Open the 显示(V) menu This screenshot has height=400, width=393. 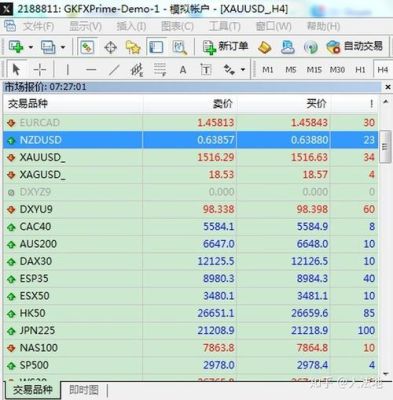click(85, 26)
